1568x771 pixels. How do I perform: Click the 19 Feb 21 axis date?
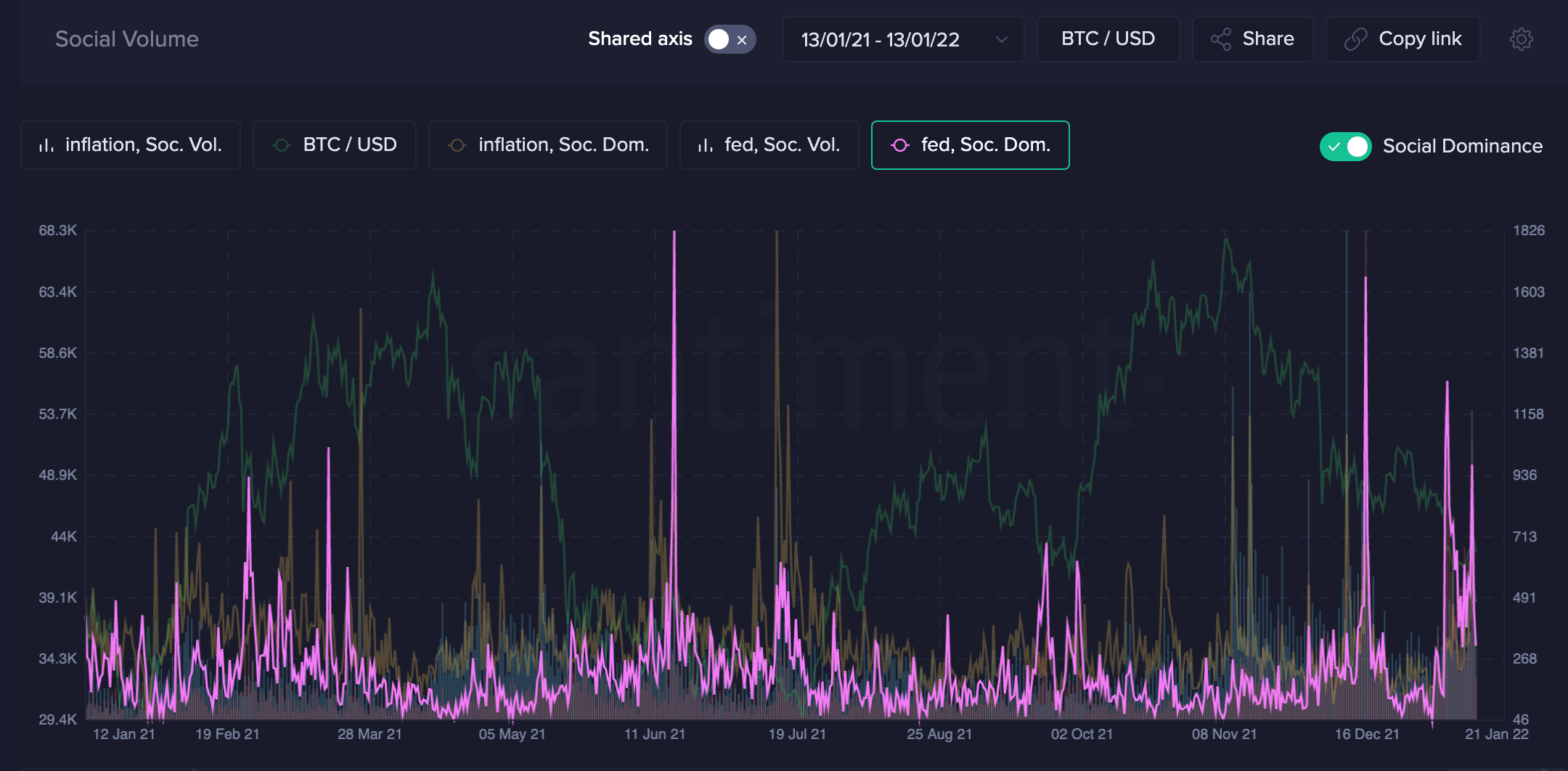pos(227,734)
